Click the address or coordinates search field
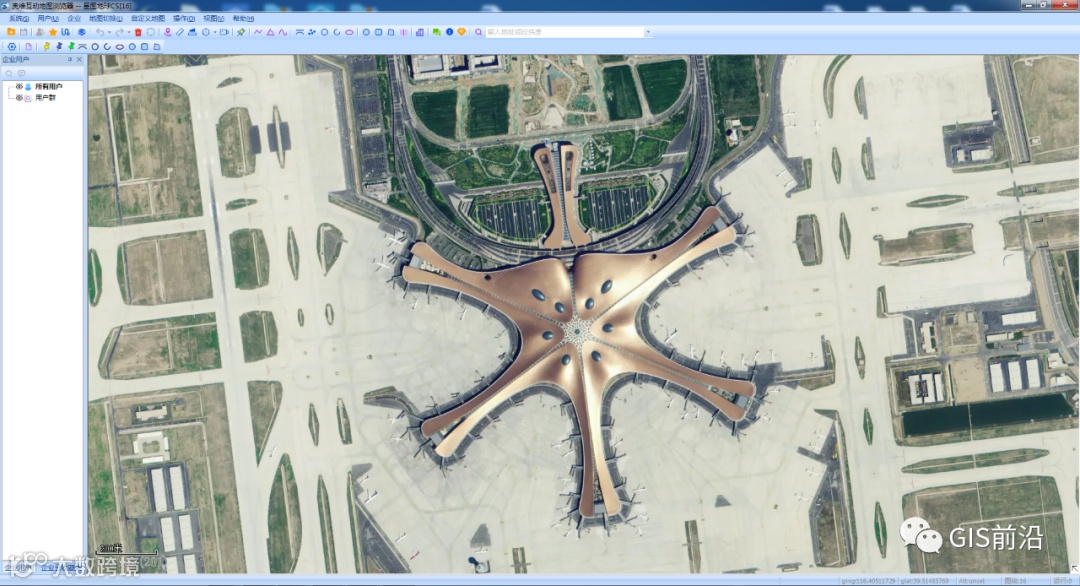1080x586 pixels. pyautogui.click(x=565, y=32)
